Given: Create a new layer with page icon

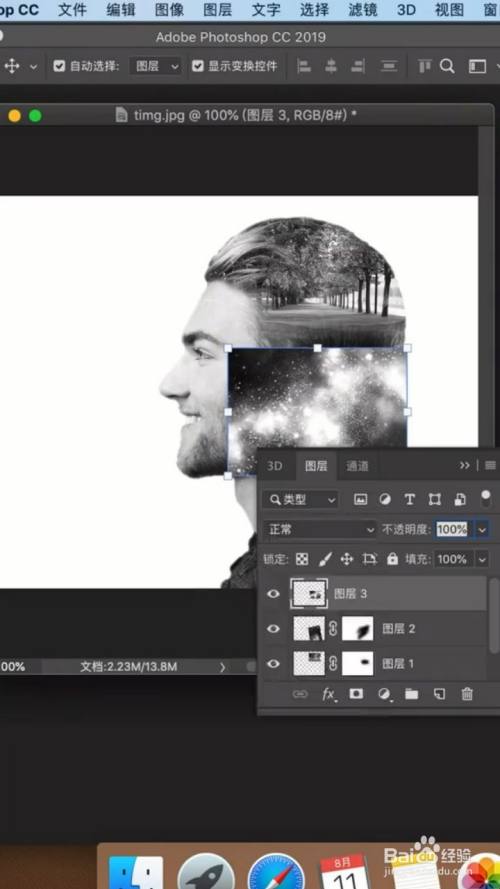Looking at the screenshot, I should click(439, 694).
